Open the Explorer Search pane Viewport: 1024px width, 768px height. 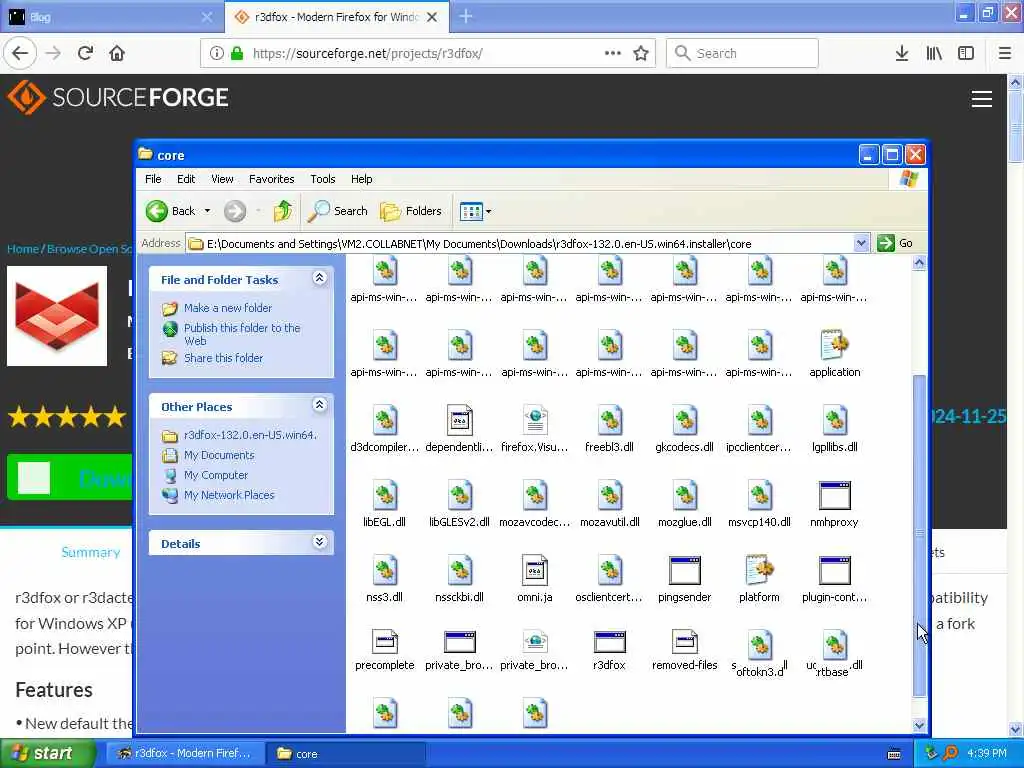[x=338, y=211]
